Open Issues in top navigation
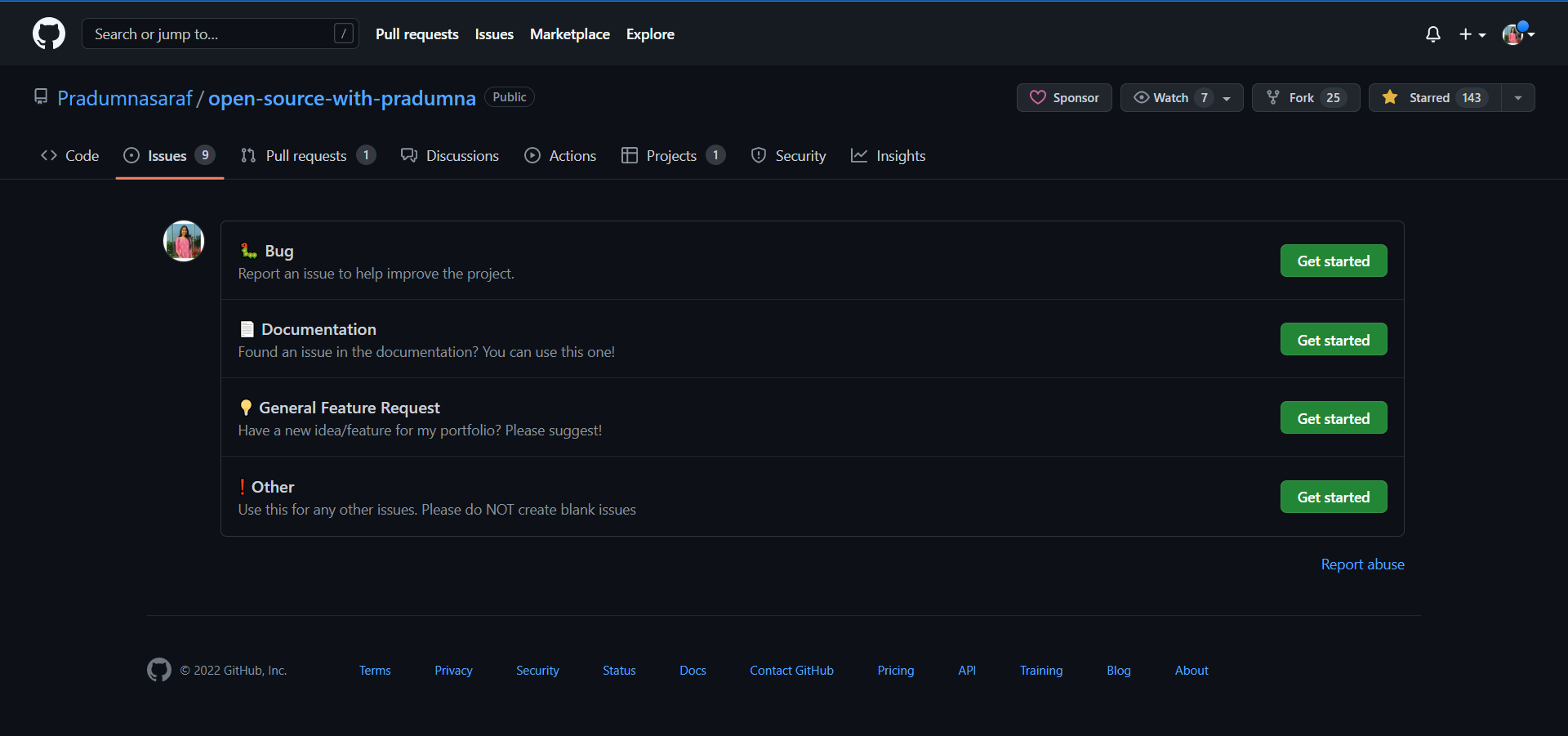 pos(494,34)
